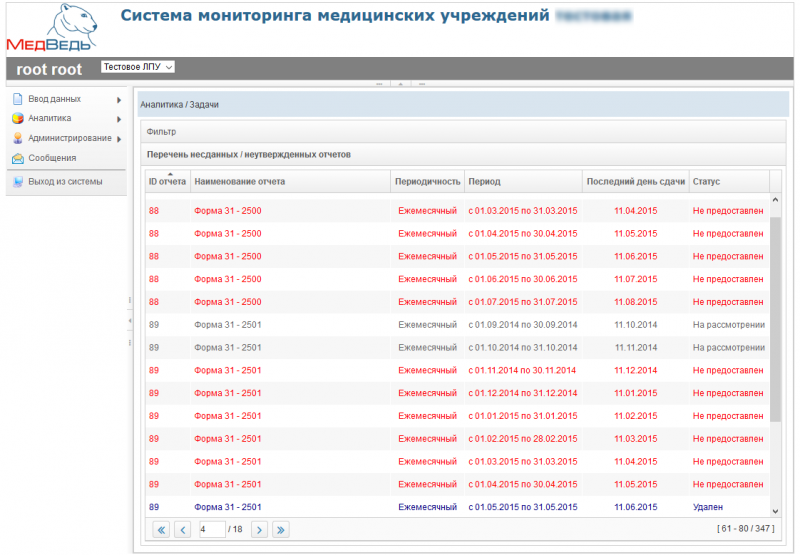
Task: Click Форма 31 - 2501 in the Удален row
Action: [x=228, y=507]
